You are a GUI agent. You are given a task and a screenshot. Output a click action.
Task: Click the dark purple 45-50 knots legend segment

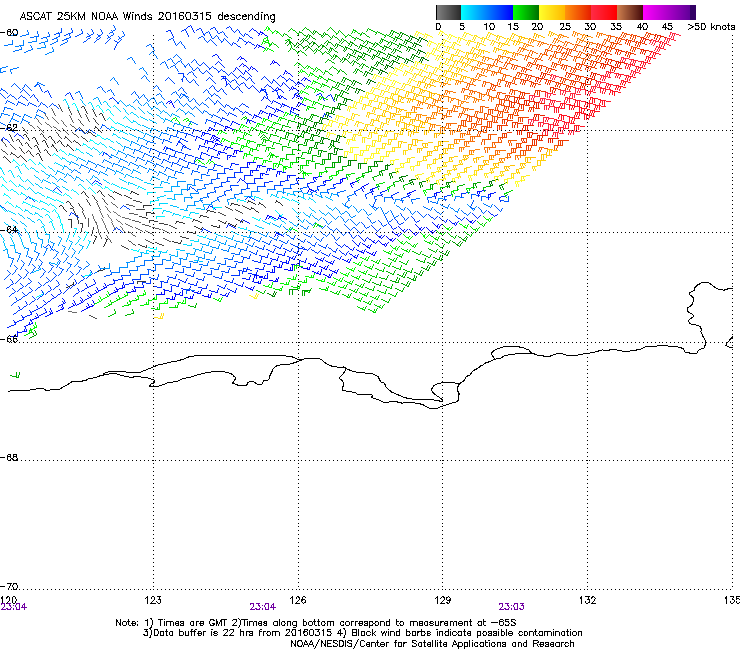(682, 12)
